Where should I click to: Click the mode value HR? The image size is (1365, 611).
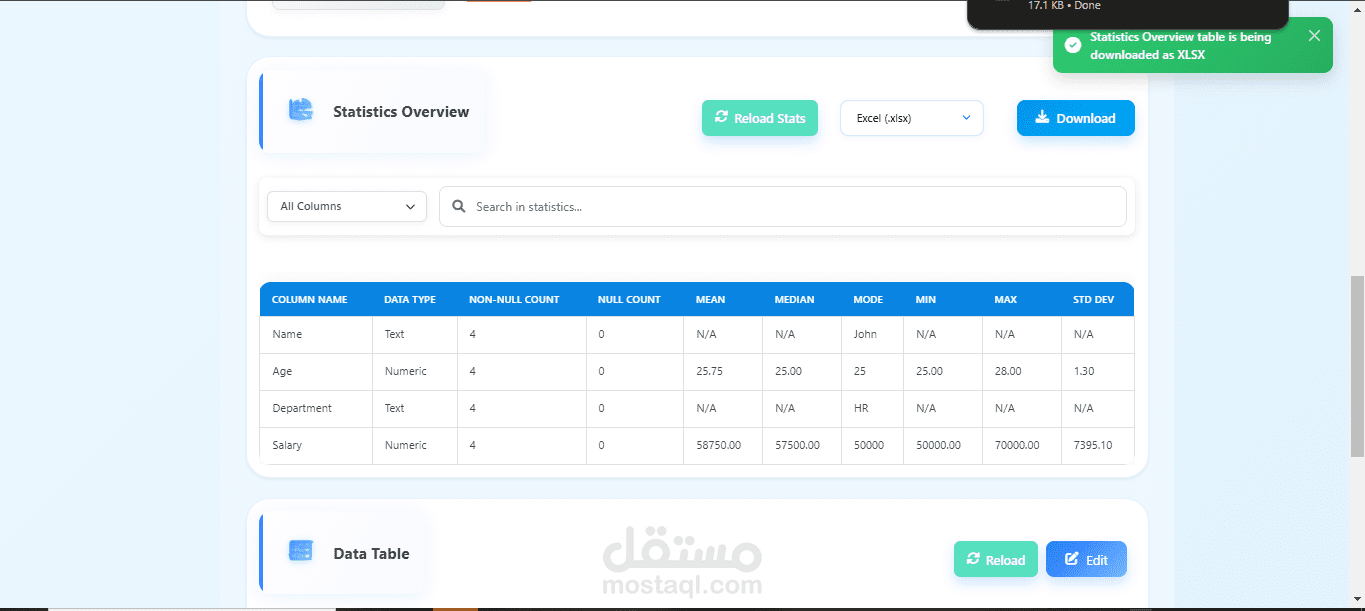[861, 408]
